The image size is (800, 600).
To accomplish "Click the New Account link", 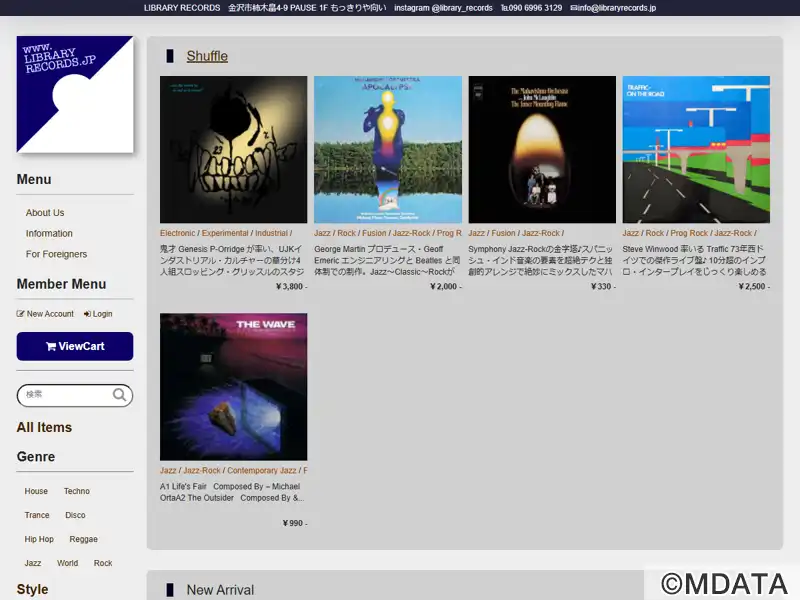I will pos(45,314).
